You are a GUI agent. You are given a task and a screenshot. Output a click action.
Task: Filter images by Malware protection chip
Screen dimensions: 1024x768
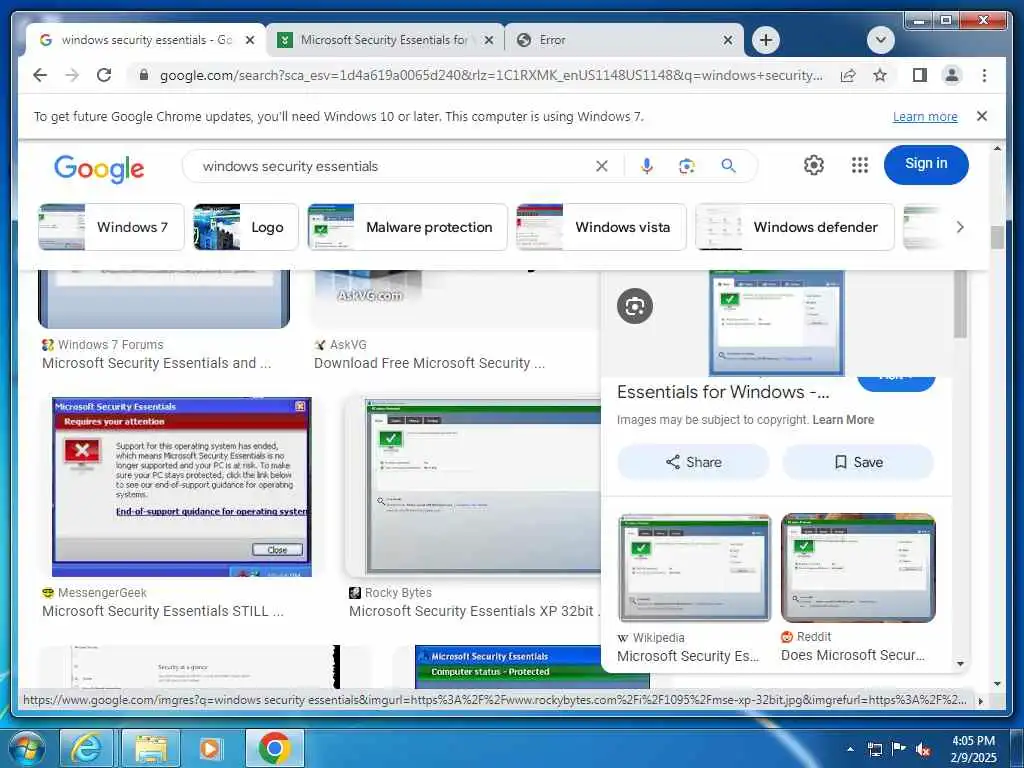coord(408,227)
